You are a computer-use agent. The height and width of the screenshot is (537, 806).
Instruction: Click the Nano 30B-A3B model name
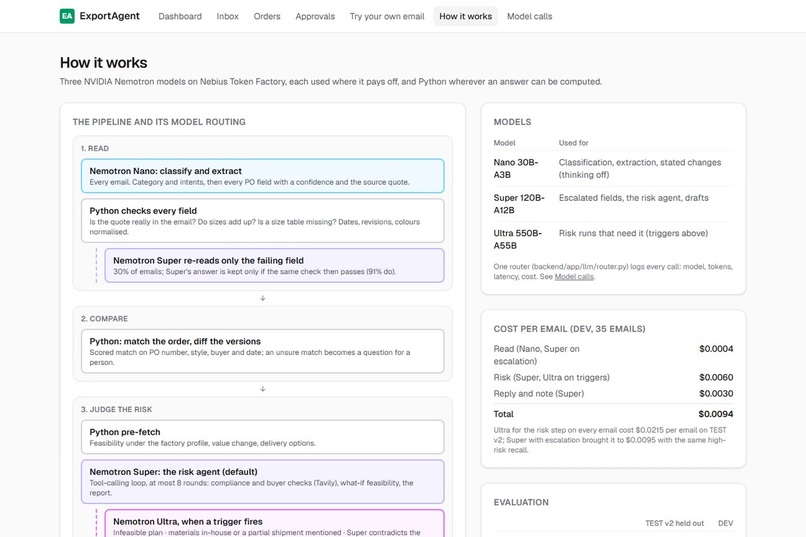click(x=516, y=169)
